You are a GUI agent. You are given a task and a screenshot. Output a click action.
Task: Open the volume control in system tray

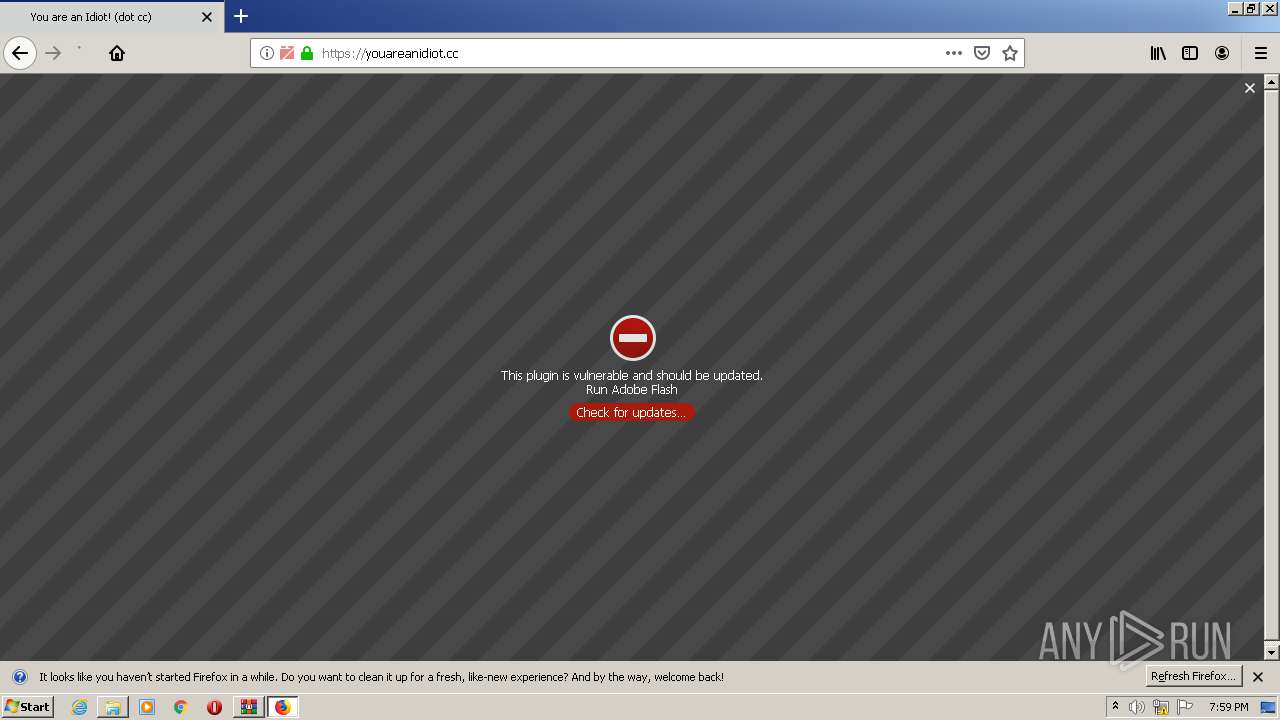pyautogui.click(x=1137, y=707)
